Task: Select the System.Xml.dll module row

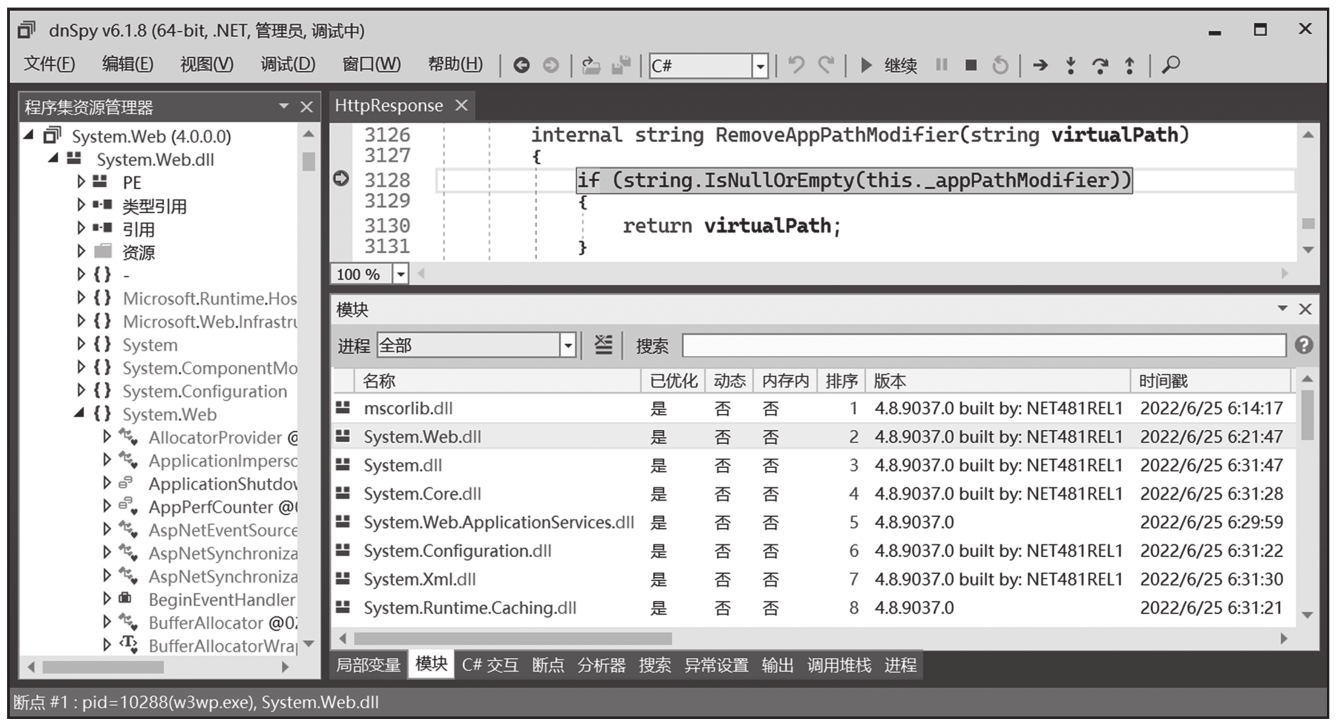Action: [812, 579]
